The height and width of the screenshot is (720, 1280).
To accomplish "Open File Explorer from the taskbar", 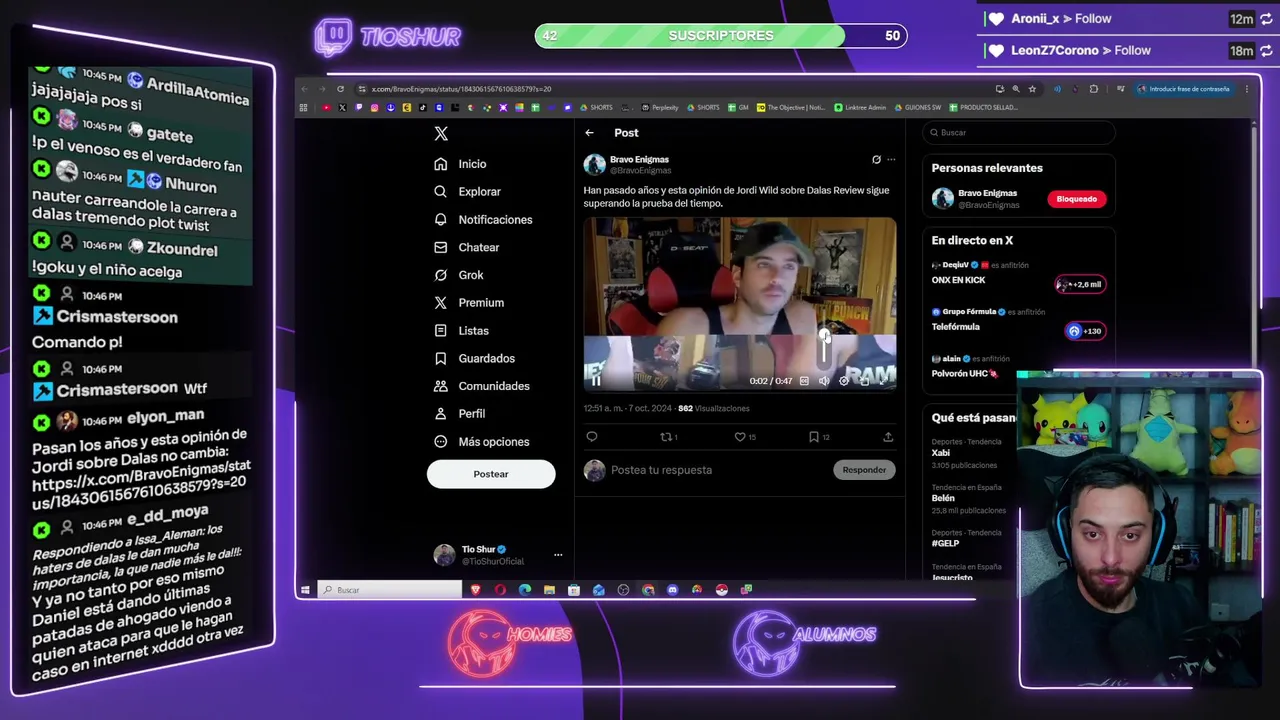I will (549, 590).
